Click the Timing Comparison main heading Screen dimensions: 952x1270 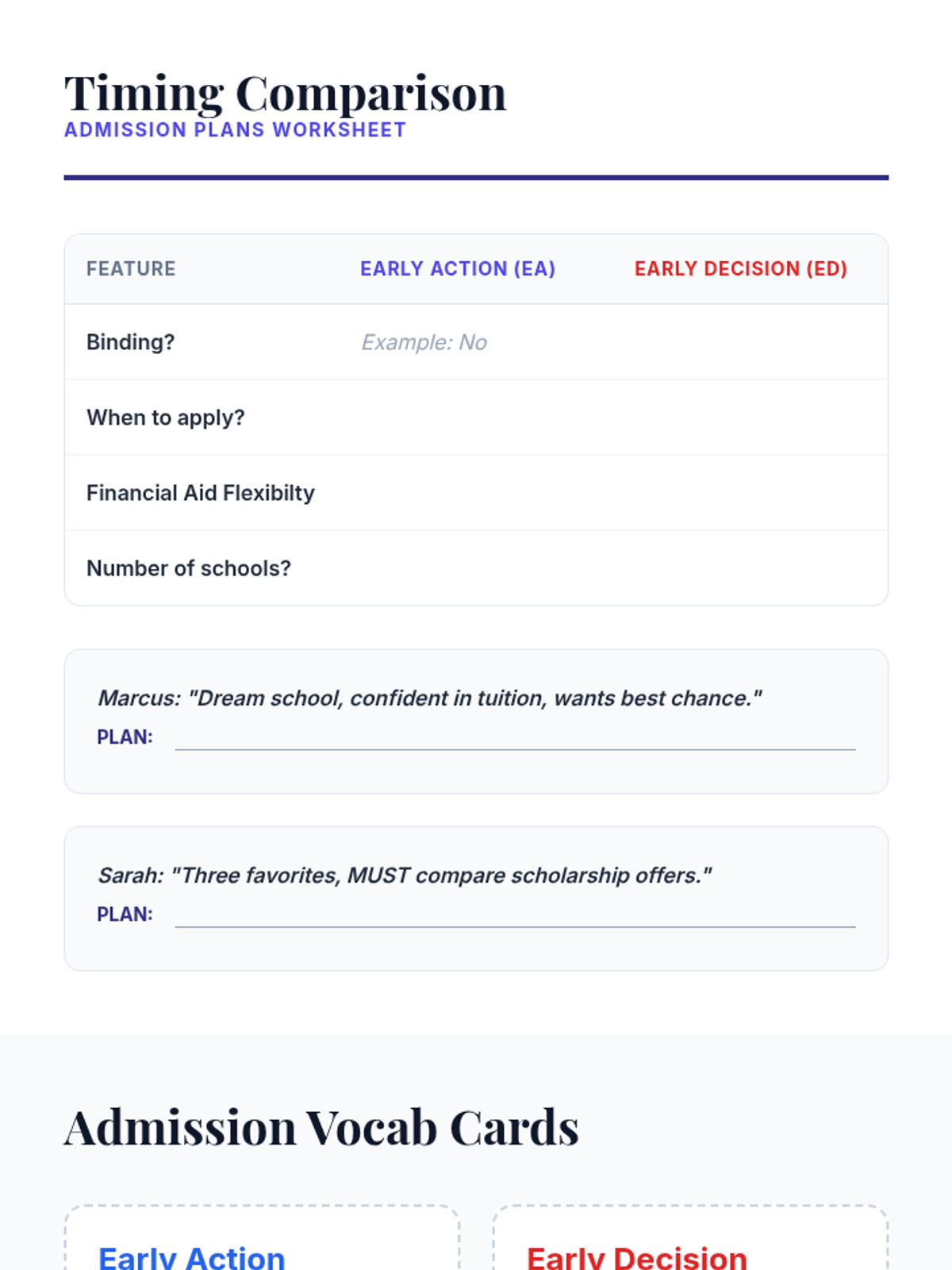pyautogui.click(x=285, y=94)
